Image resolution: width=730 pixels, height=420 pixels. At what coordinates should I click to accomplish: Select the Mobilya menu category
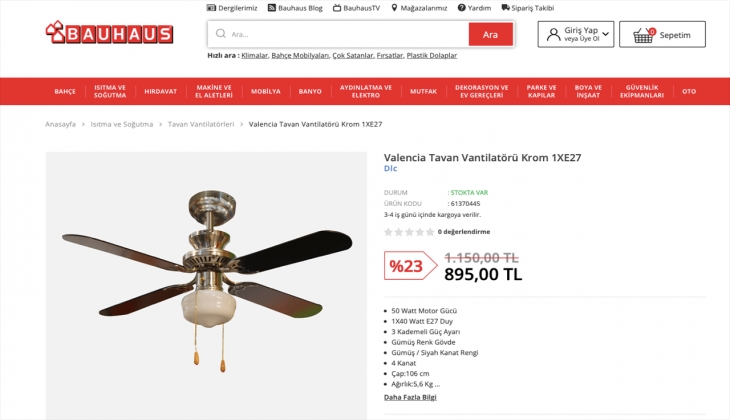pos(265,91)
